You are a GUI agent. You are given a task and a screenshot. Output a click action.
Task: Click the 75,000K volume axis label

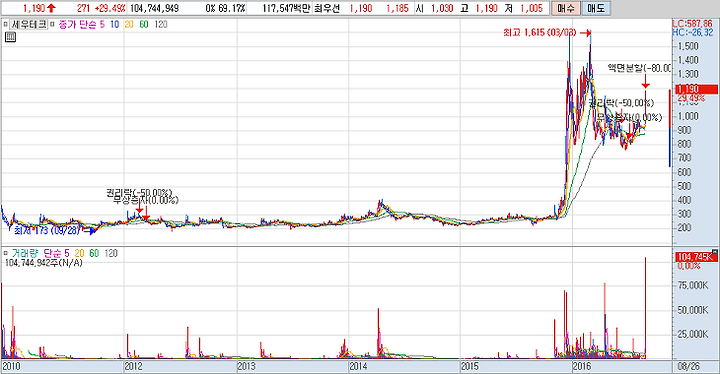pos(692,285)
